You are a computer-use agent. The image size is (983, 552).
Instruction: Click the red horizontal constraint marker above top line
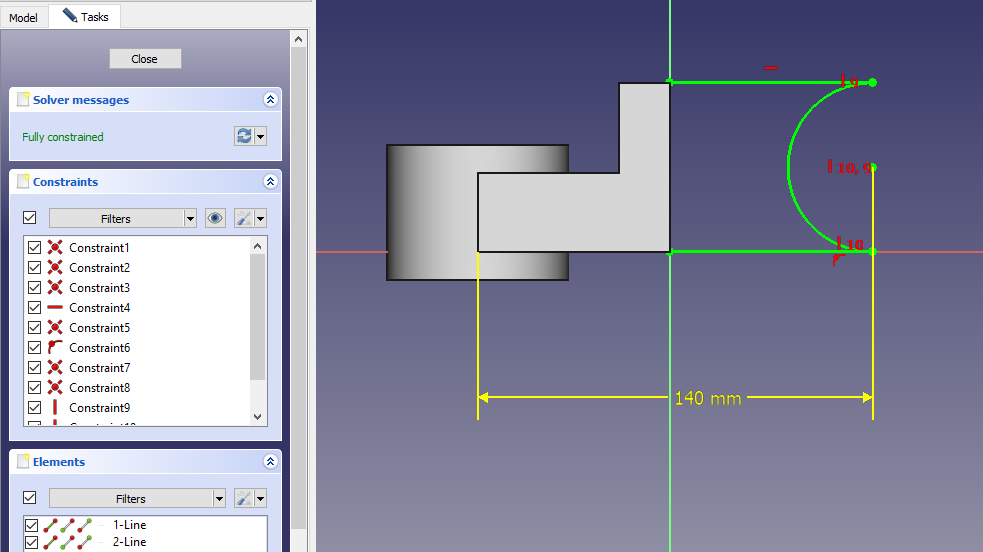[770, 68]
